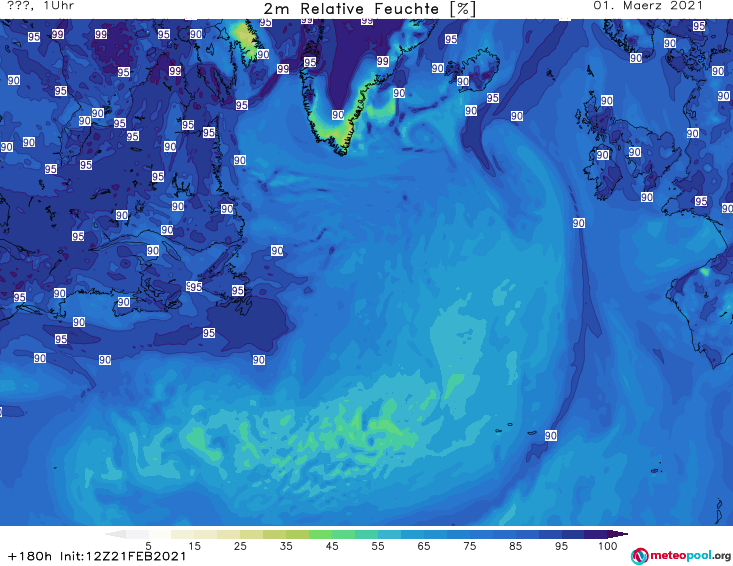Viewport: 733px width, 566px height.
Task: Pick the pale cream legend segment above 15
Action: [x=183, y=534]
